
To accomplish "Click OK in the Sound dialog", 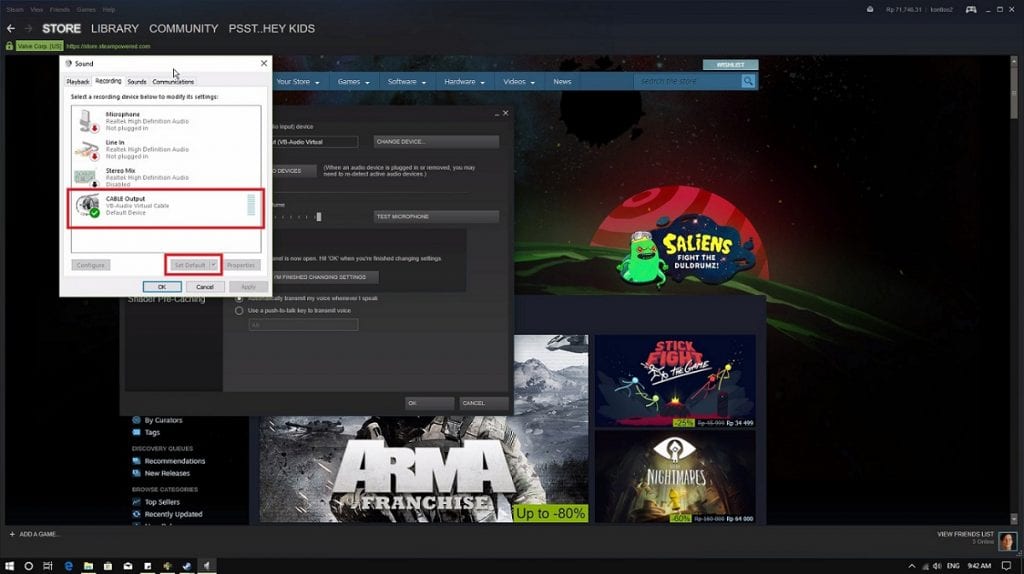I will pos(162,287).
